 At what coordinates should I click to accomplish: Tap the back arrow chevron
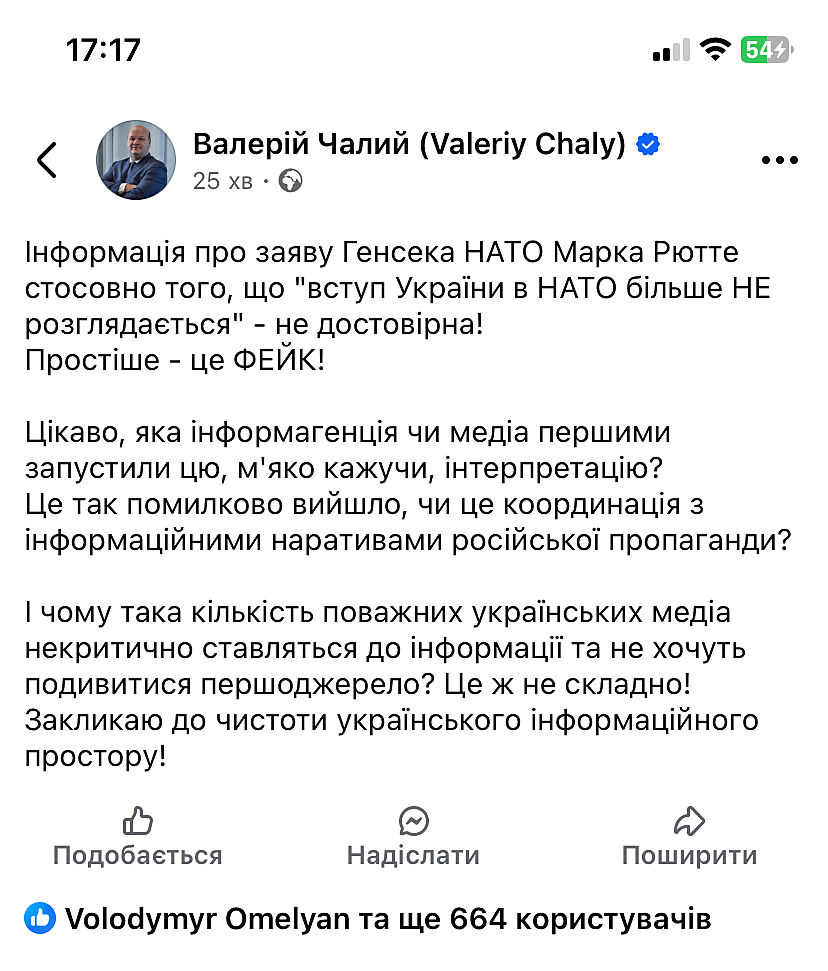[x=47, y=160]
